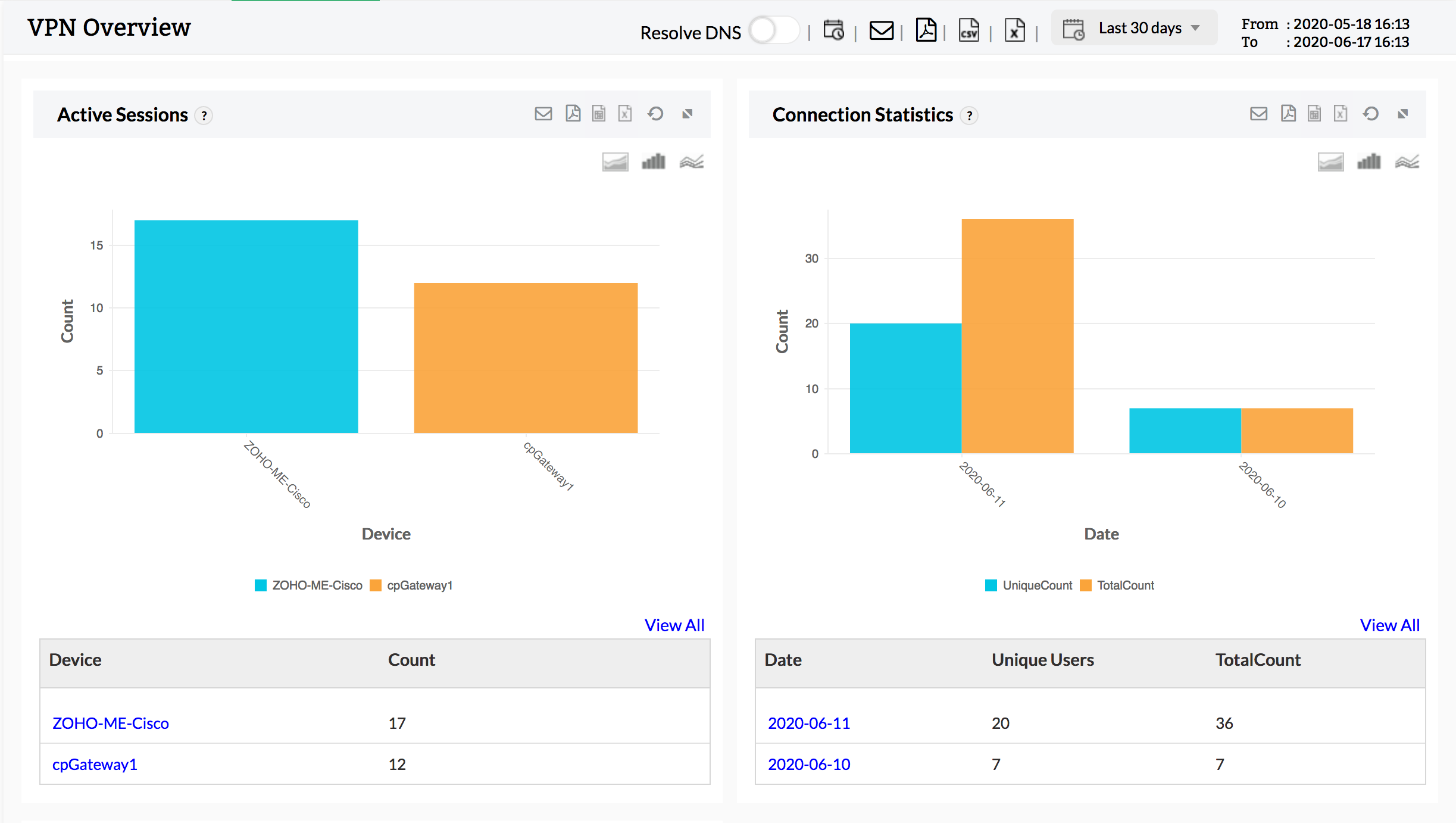Click the expand icon in Connection Statistics panel
Image resolution: width=1456 pixels, height=823 pixels.
pos(1406,113)
